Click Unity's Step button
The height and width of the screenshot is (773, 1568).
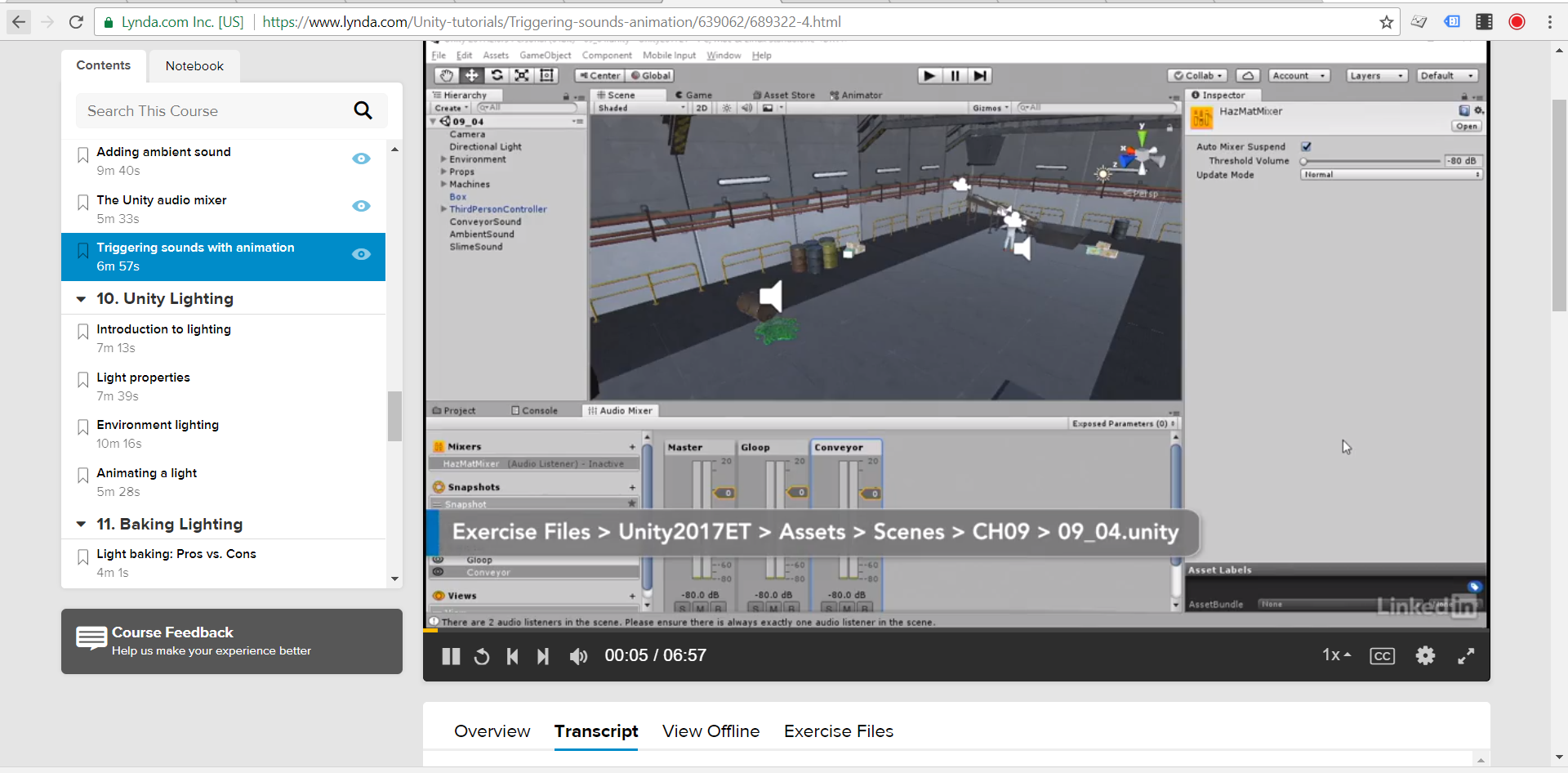[980, 75]
